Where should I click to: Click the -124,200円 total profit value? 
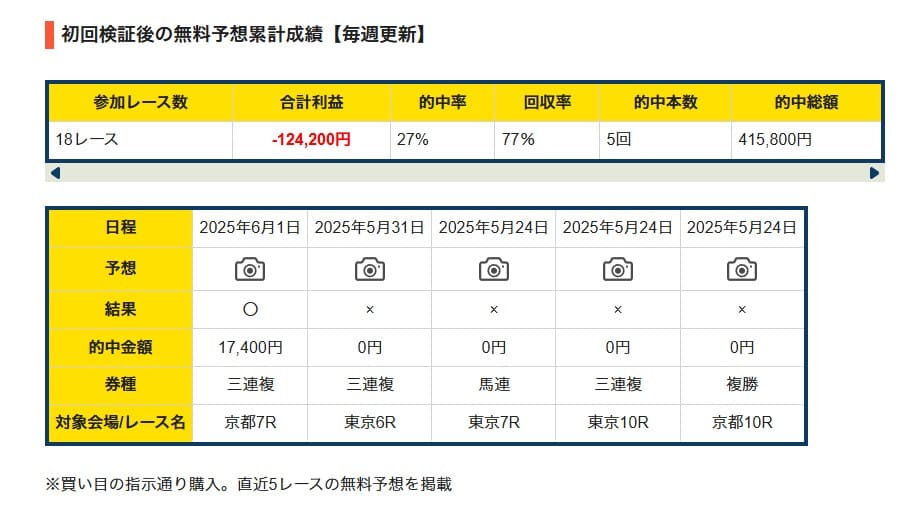pos(311,139)
